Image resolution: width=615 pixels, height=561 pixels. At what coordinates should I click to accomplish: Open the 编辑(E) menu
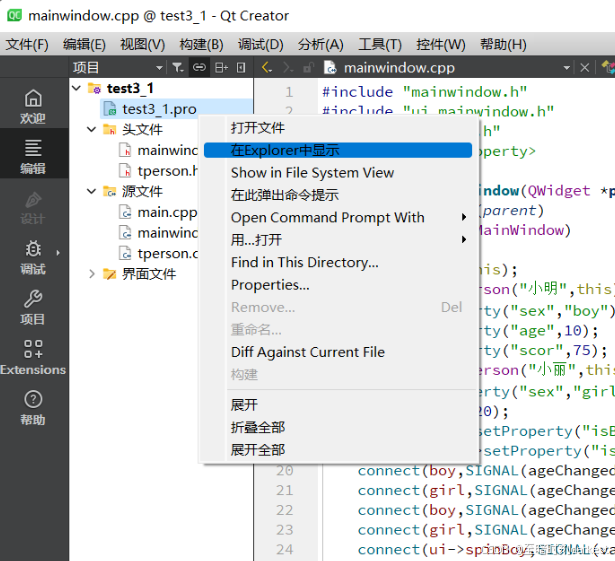point(84,44)
